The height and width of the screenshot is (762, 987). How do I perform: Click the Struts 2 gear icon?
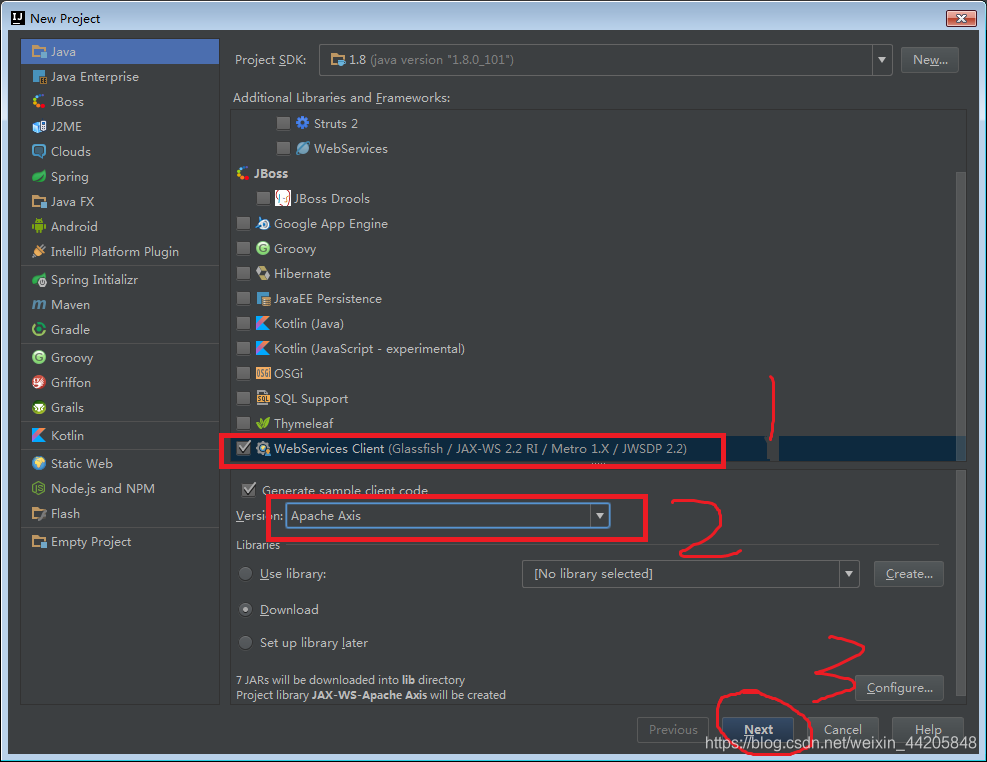[303, 123]
